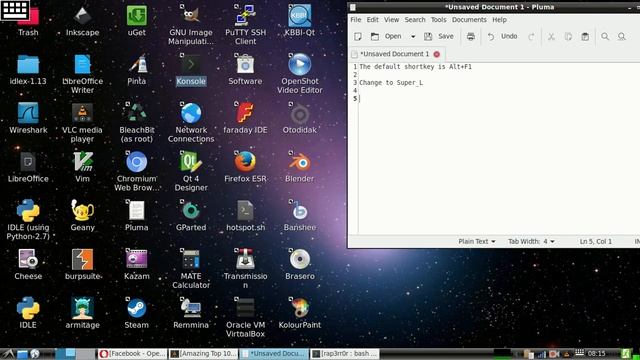Open Kazam screen recorder icon
Viewport: 640px width, 360px height.
coord(136,265)
